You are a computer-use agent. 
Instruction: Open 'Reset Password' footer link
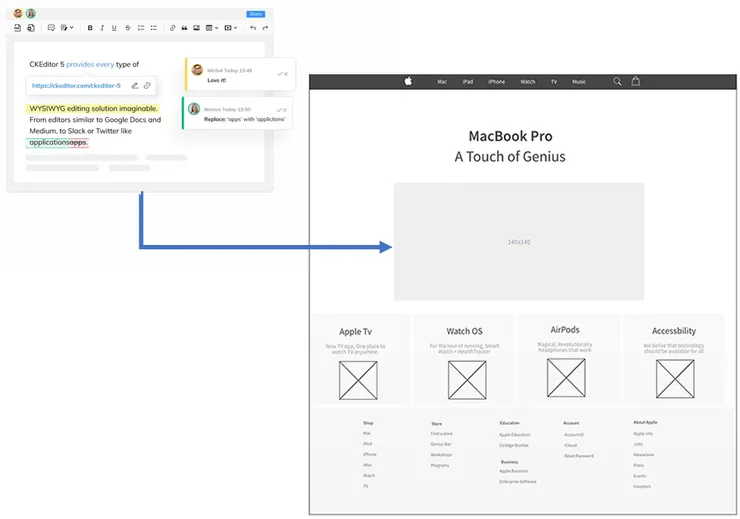tap(579, 456)
